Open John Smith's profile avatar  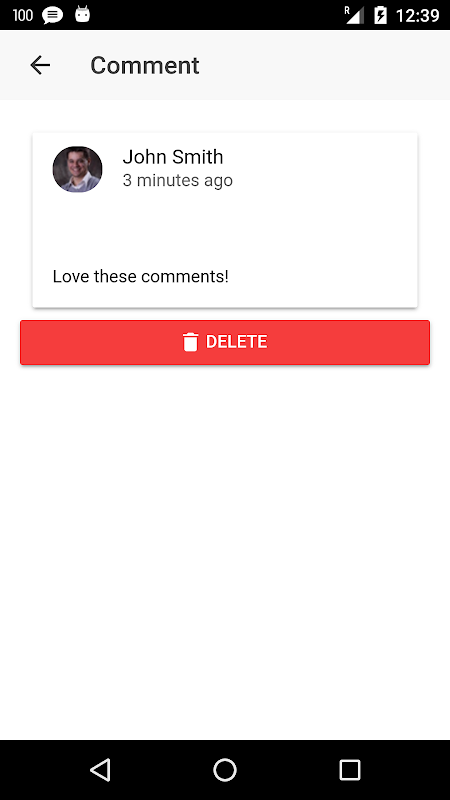[78, 169]
